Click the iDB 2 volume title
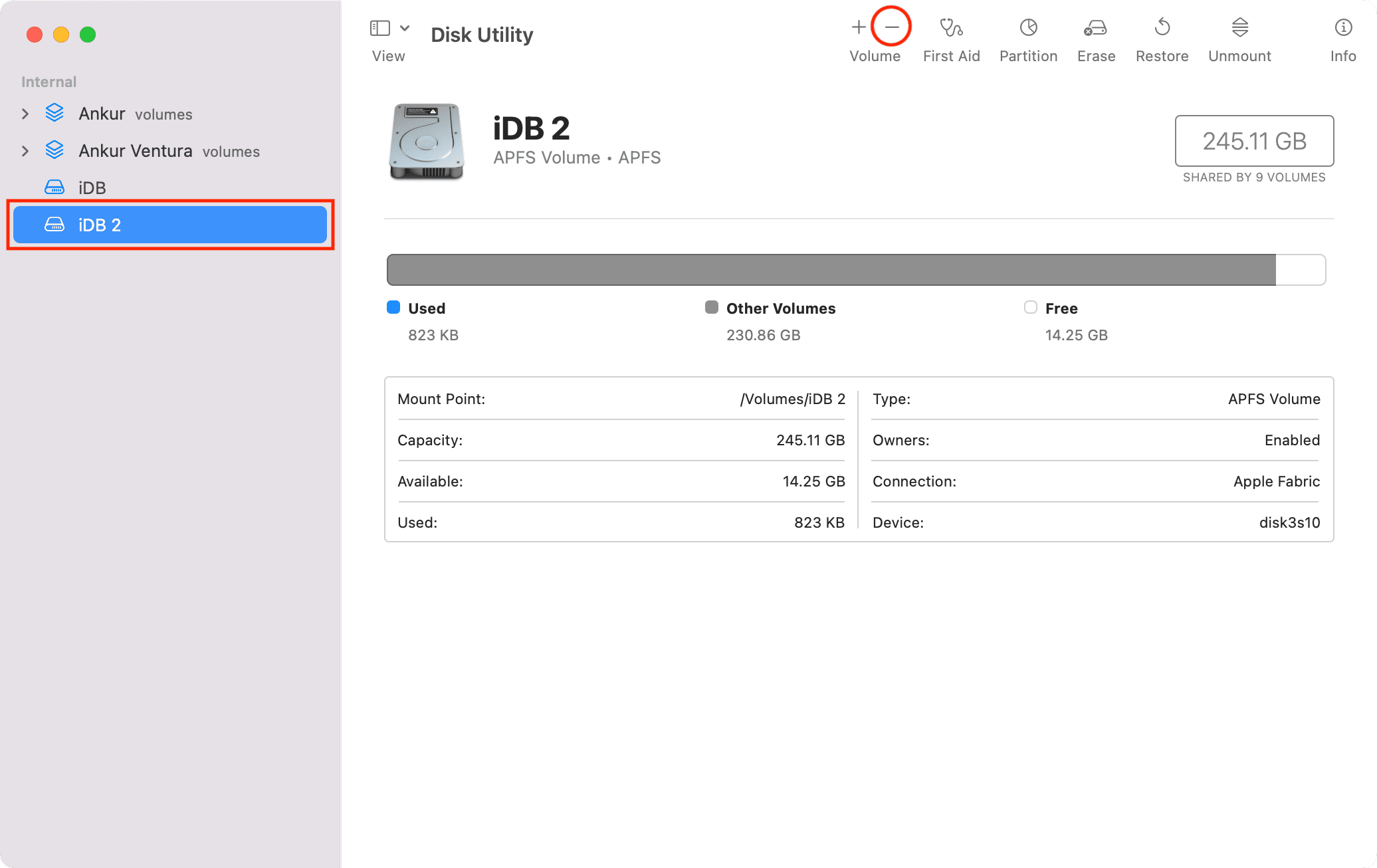 tap(531, 128)
